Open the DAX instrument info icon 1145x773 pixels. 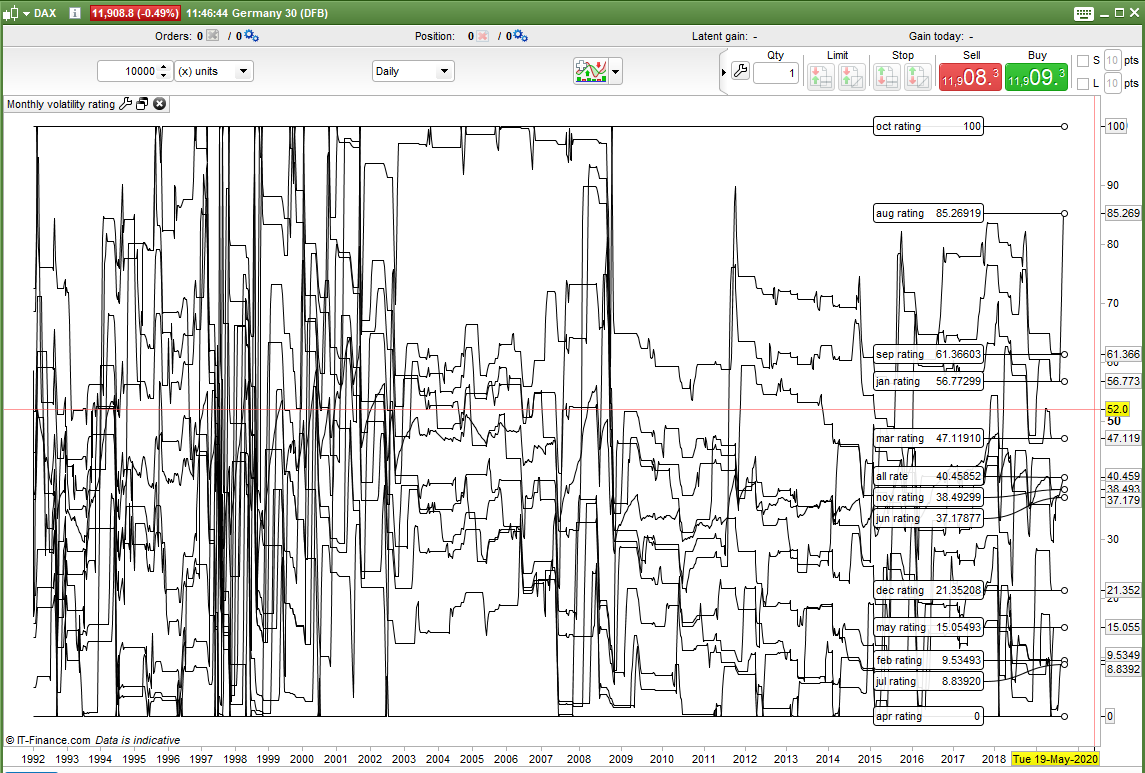tap(74, 13)
